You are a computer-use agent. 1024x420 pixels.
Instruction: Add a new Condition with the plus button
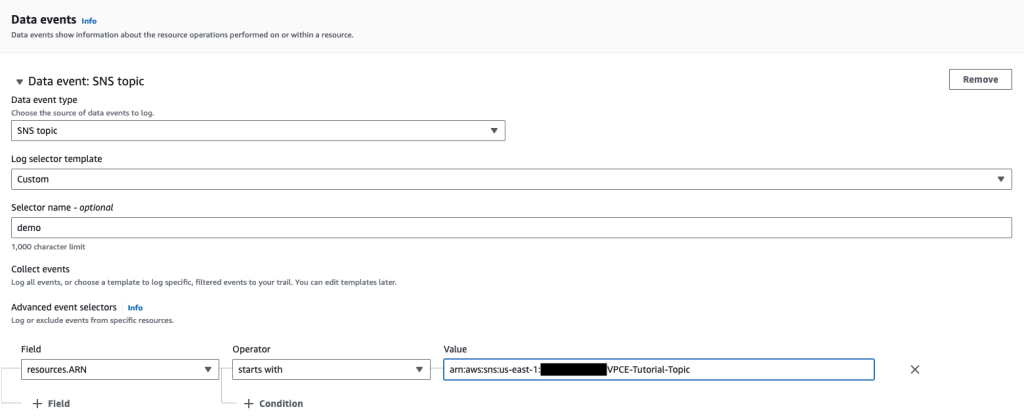pos(273,404)
